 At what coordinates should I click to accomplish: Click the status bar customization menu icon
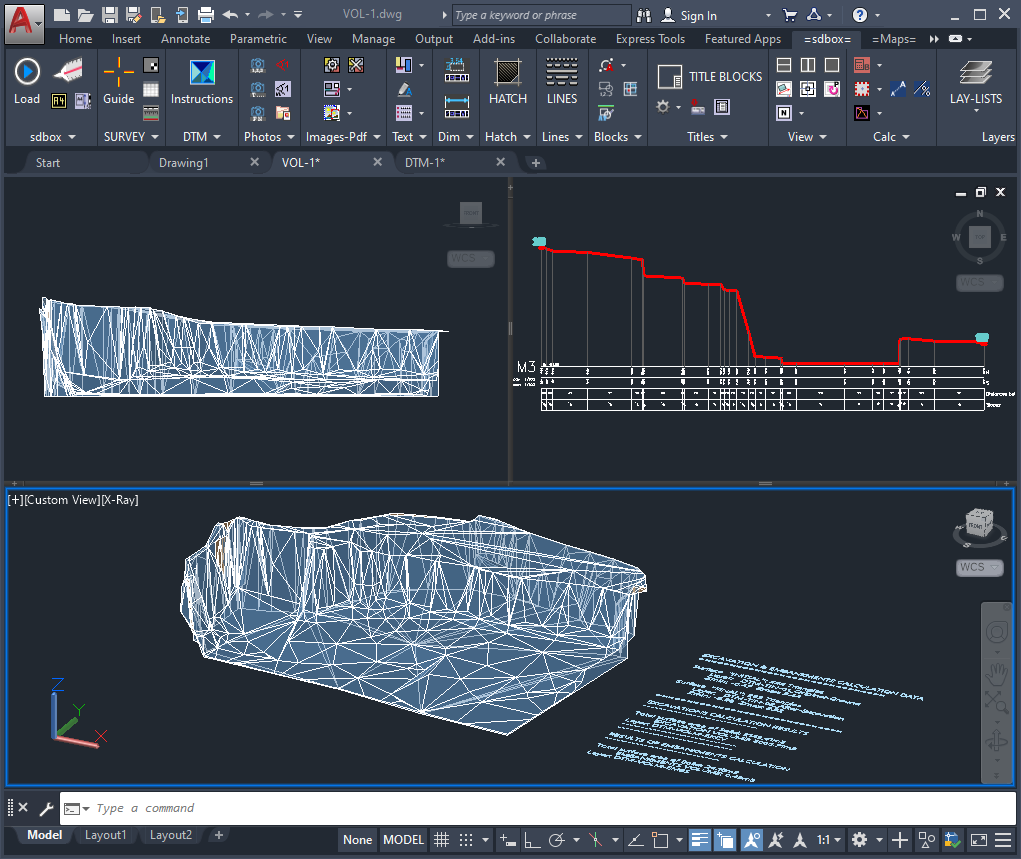point(1003,840)
